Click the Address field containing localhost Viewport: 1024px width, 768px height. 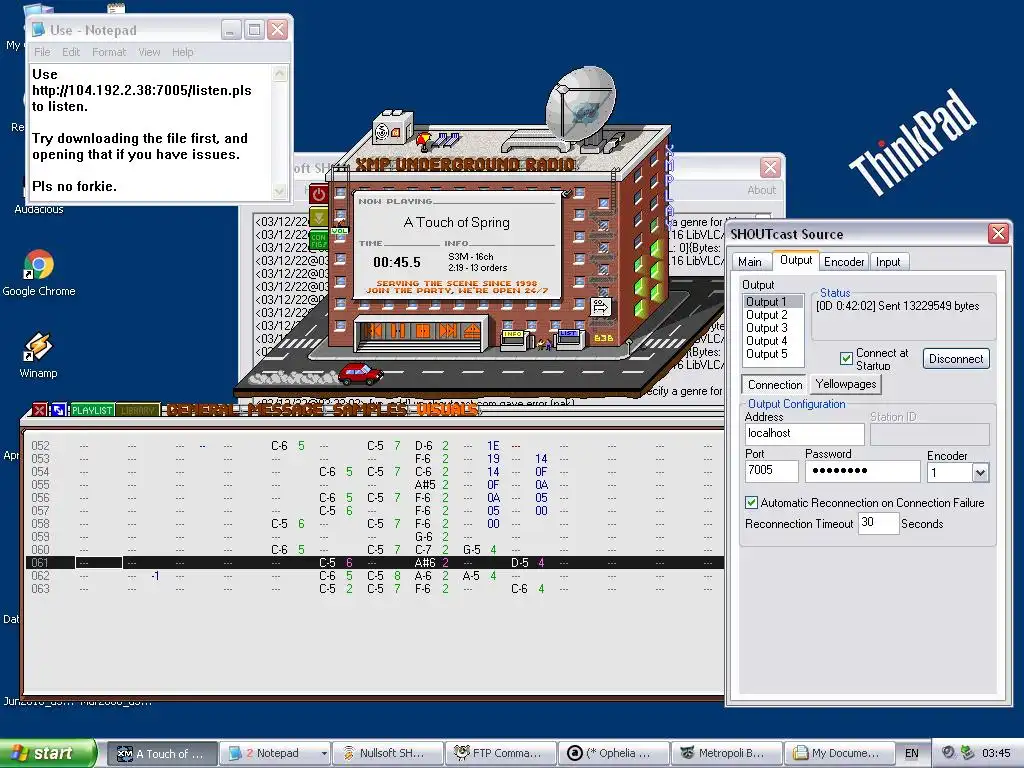pyautogui.click(x=805, y=434)
